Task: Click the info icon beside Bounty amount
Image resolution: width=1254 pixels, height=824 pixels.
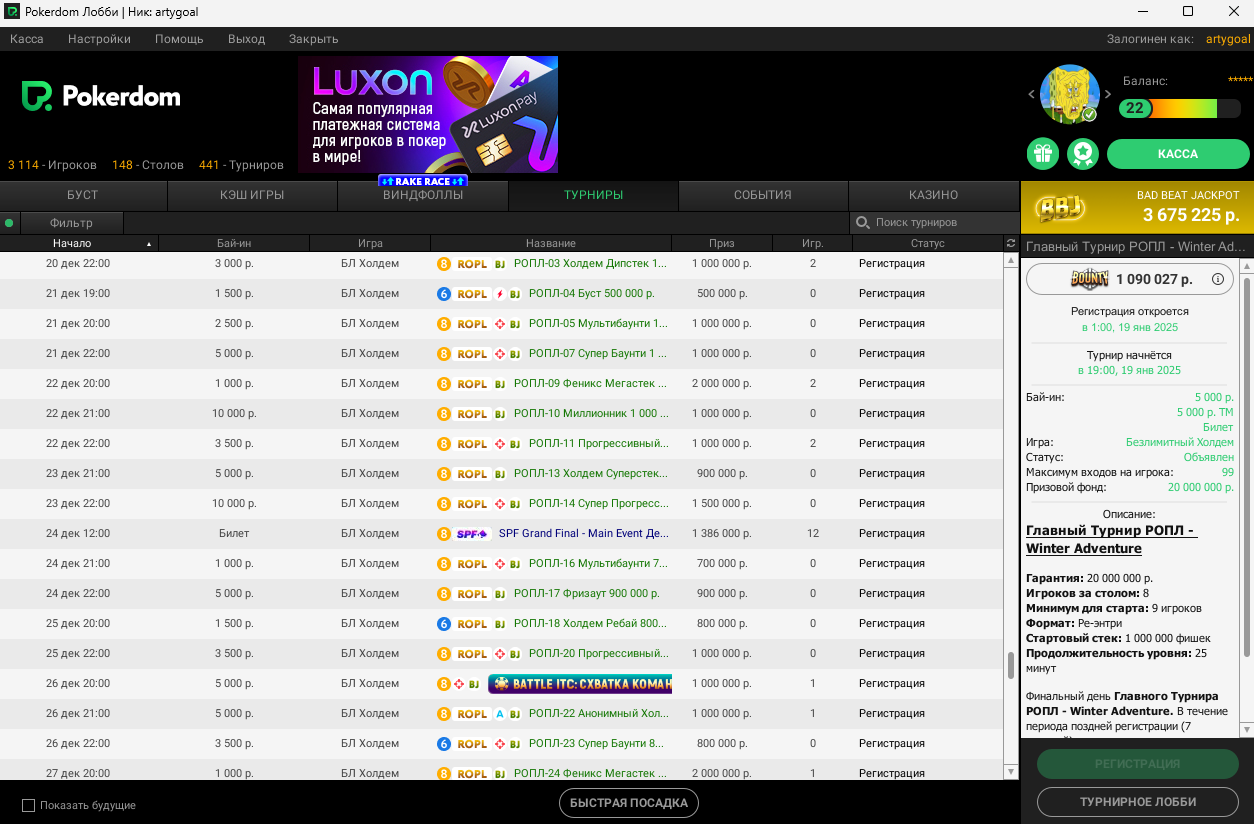Action: pyautogui.click(x=1217, y=280)
